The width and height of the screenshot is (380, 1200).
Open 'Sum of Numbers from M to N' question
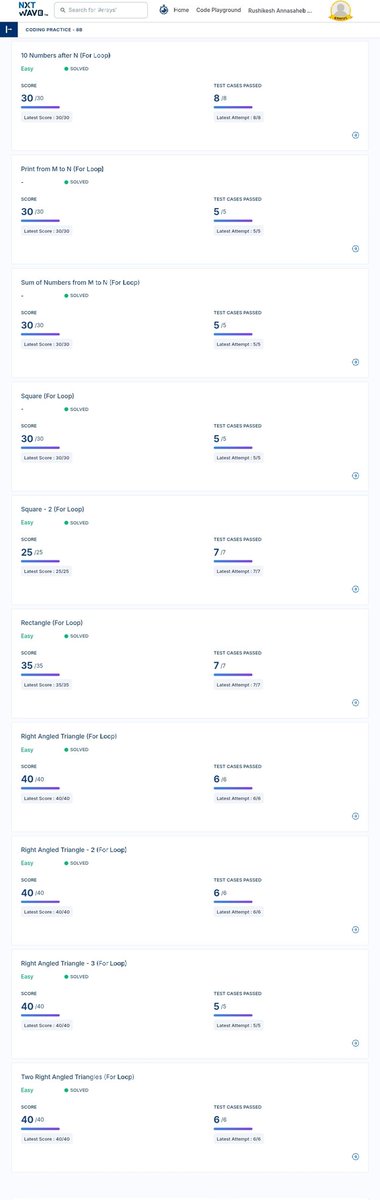(80, 282)
